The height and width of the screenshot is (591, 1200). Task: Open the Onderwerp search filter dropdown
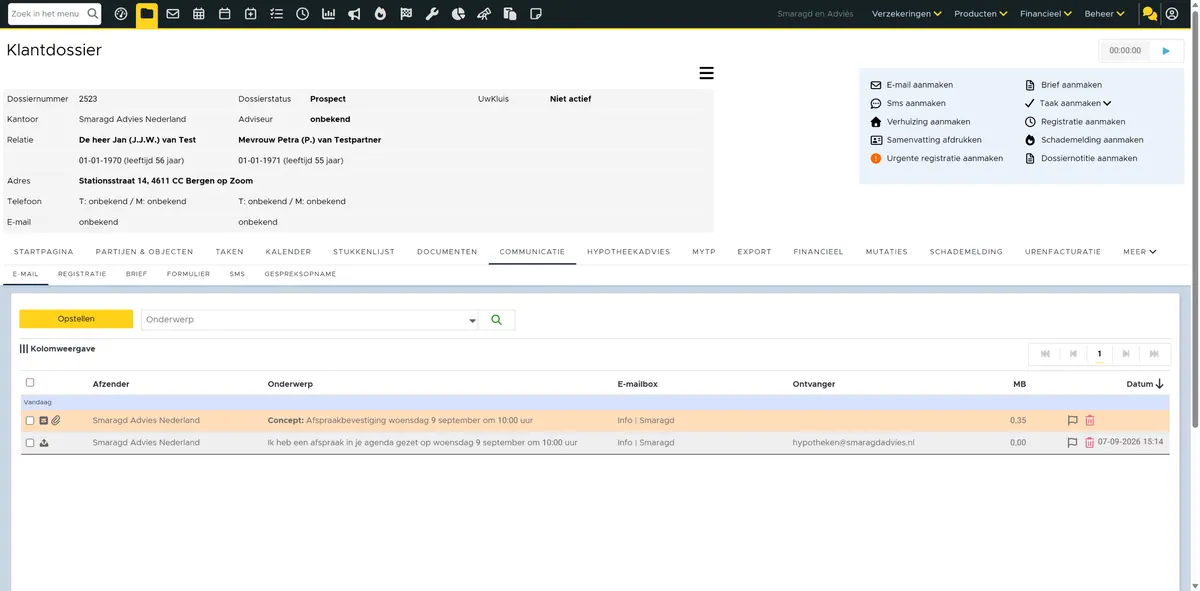point(473,321)
